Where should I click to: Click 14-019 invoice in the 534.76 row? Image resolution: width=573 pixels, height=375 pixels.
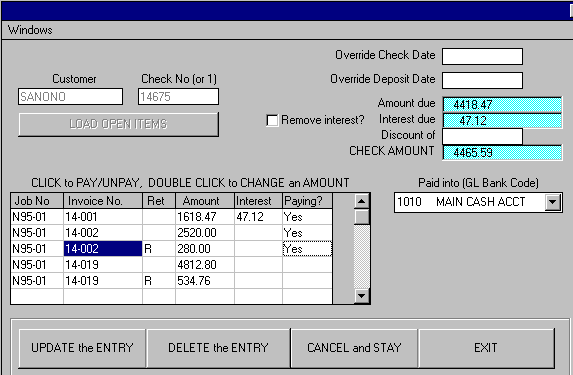(x=103, y=281)
